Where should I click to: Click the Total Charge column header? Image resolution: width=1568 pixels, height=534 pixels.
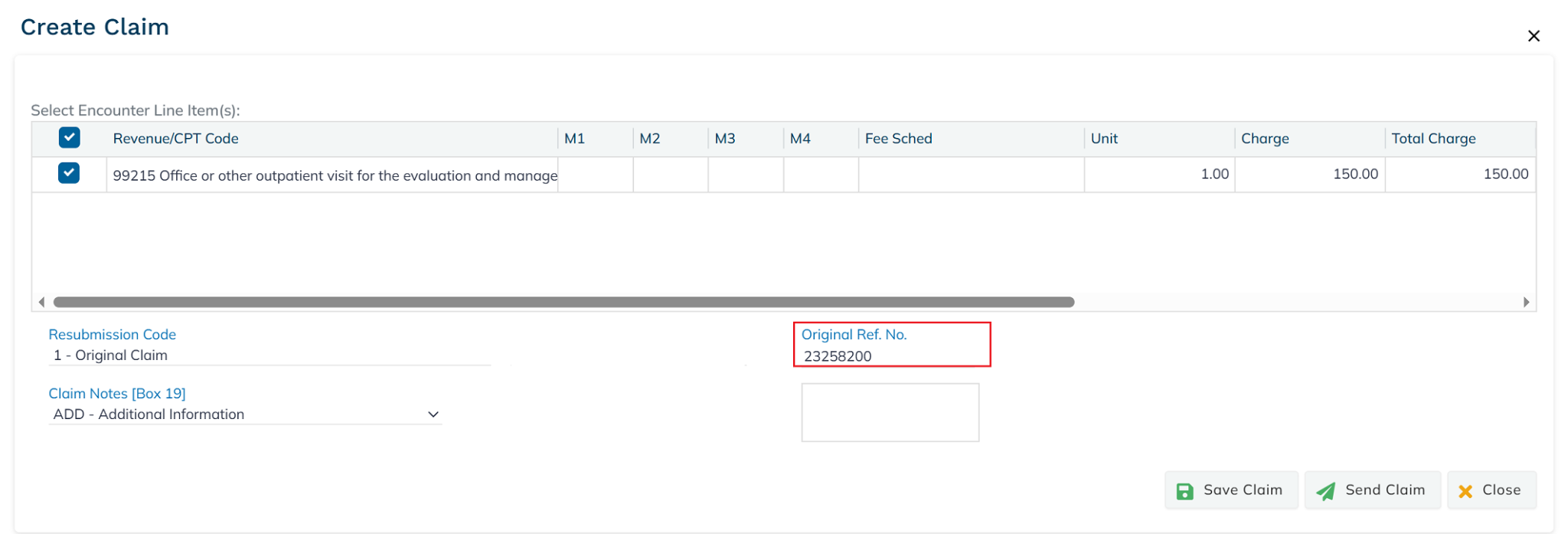tap(1433, 139)
